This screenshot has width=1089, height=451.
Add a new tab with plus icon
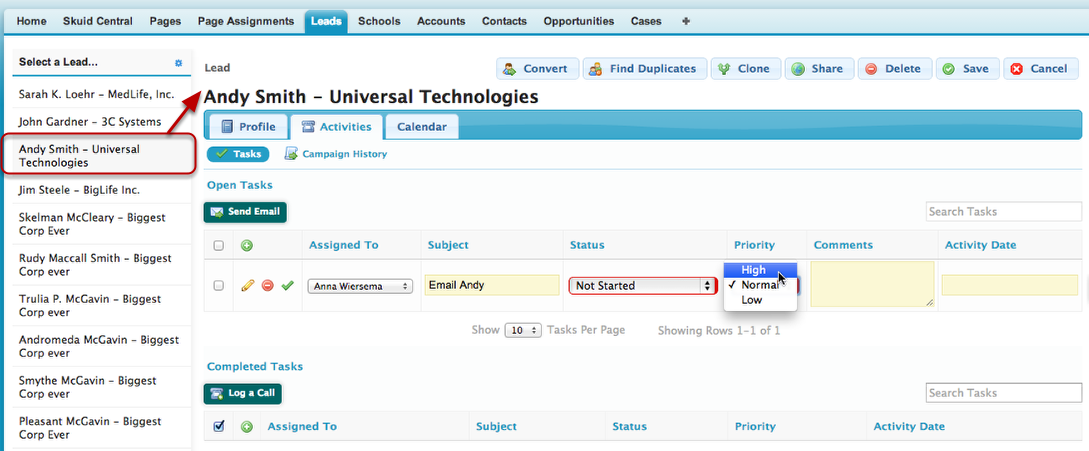686,21
